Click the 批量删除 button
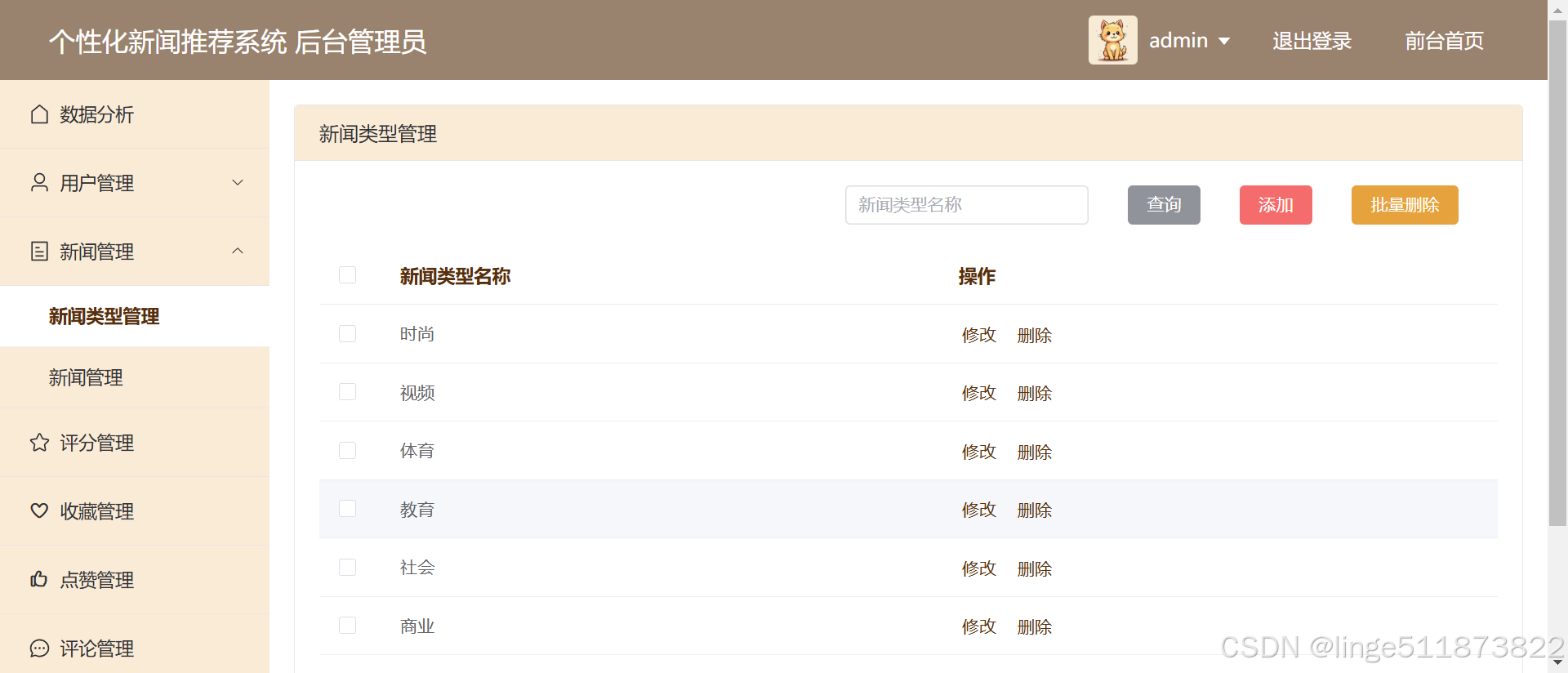The height and width of the screenshot is (673, 1568). pyautogui.click(x=1405, y=205)
